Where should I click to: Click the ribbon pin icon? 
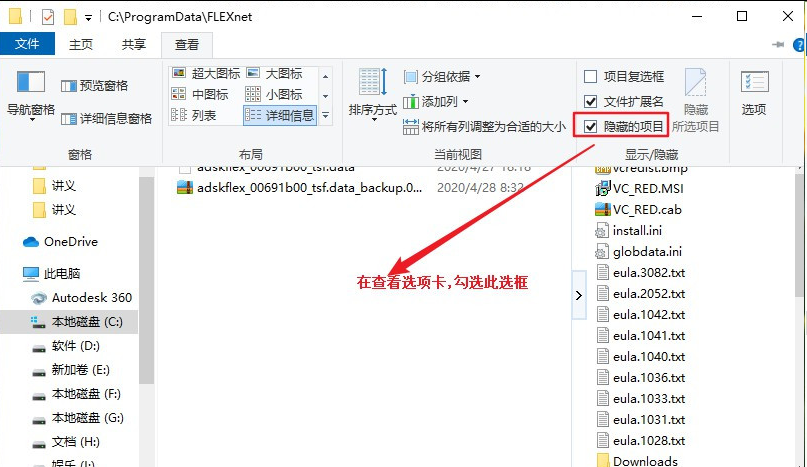778,45
